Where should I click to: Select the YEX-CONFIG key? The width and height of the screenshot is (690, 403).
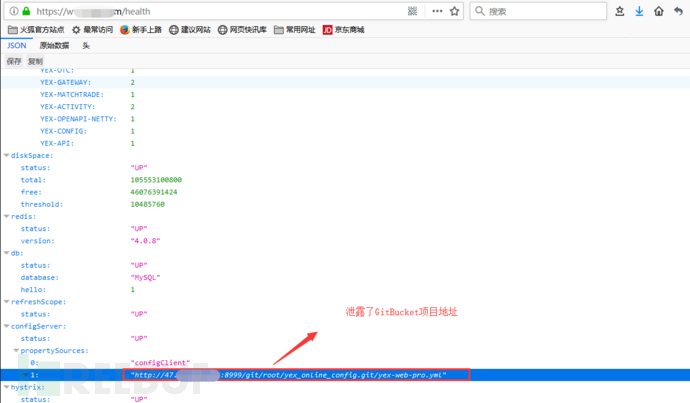pos(63,131)
